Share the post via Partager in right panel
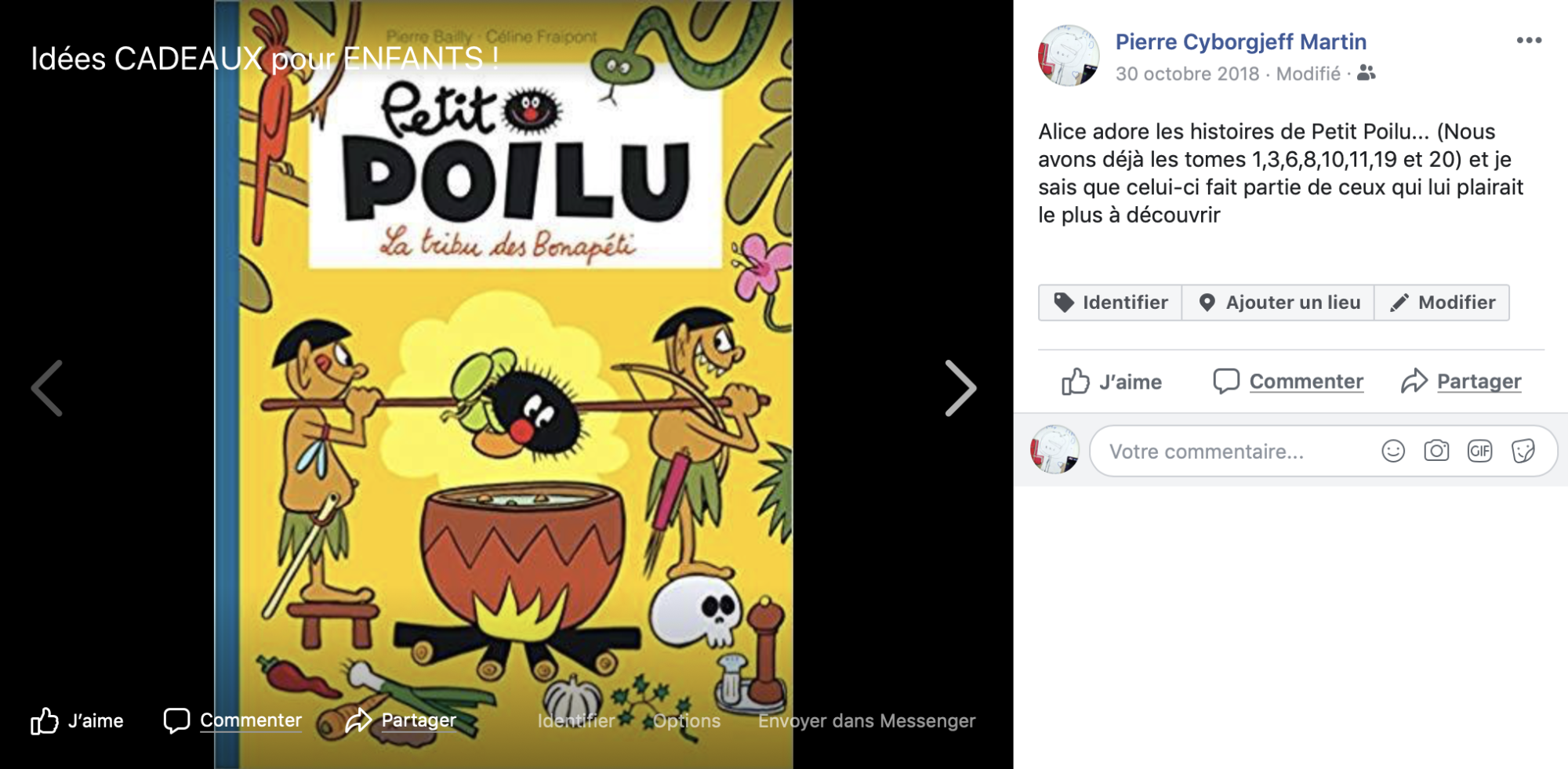1568x769 pixels. [x=1461, y=381]
